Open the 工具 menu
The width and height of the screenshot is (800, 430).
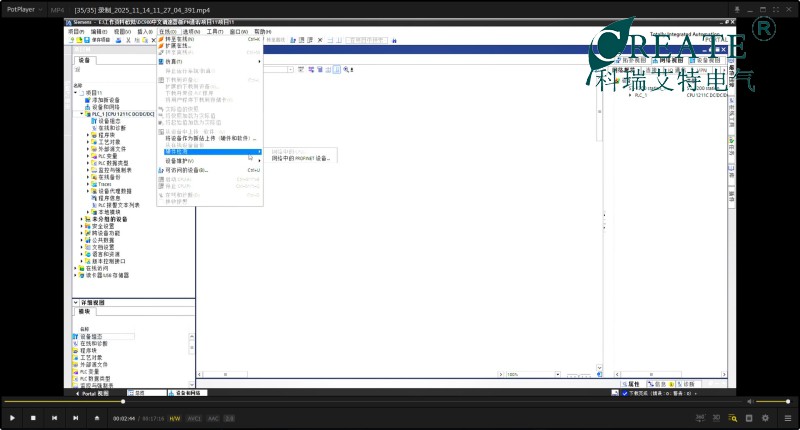(215, 32)
